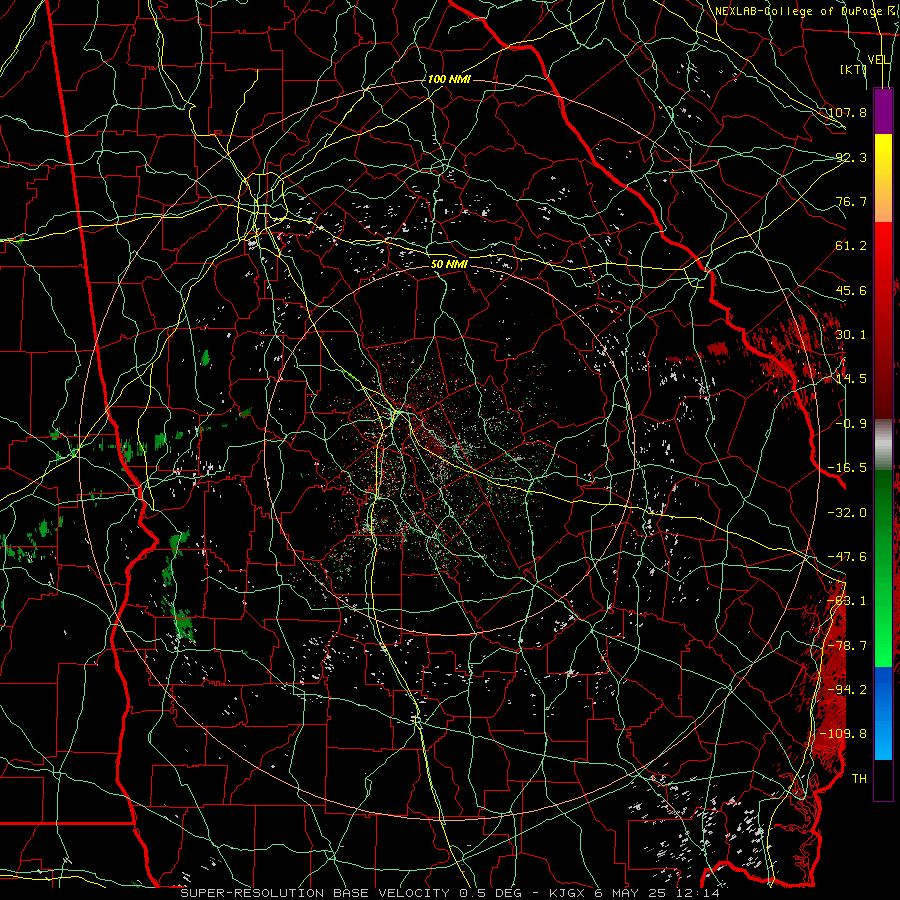900x900 pixels.
Task: Click the -0.9 legend value
Action: pyautogui.click(x=851, y=423)
